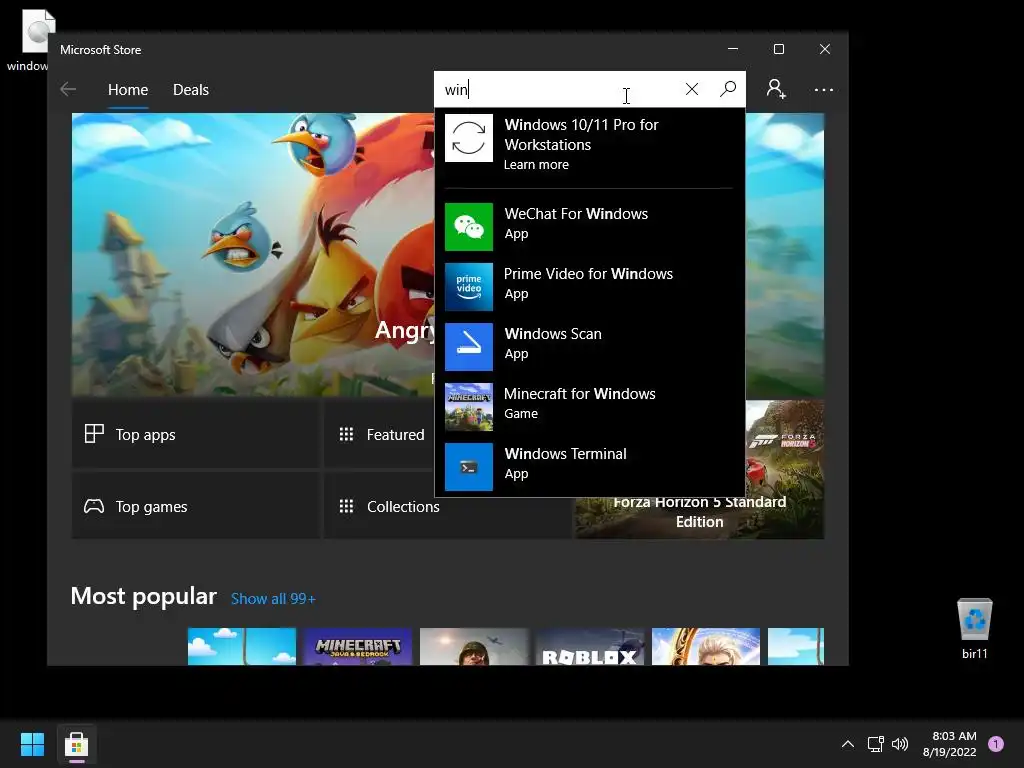Open the Minecraft thumbnail in Most popular
Screen dimensions: 1024x768
click(357, 647)
